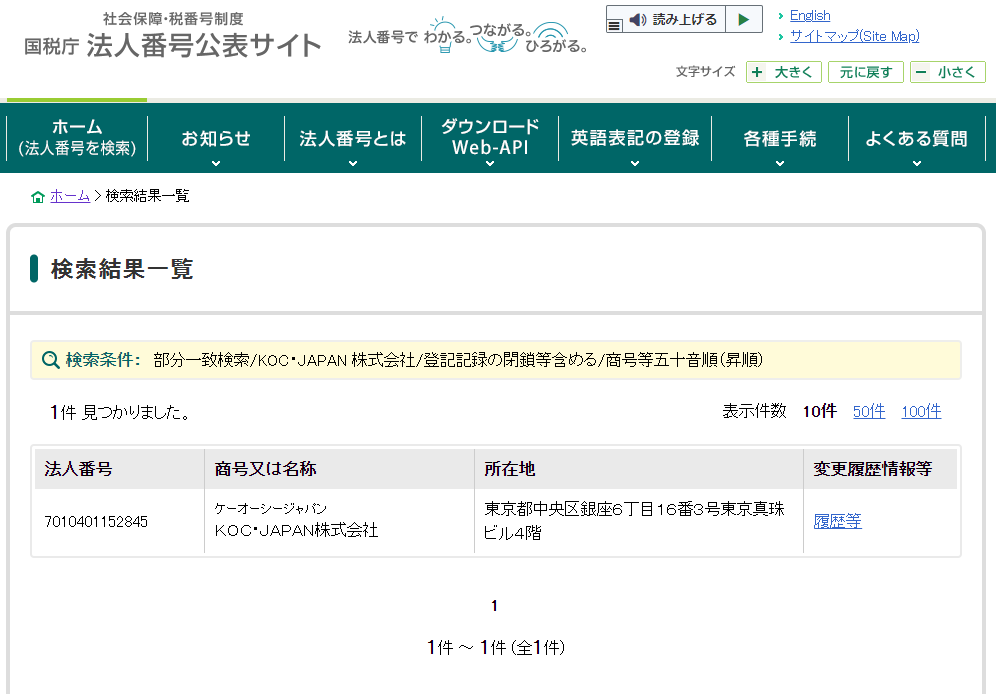Click the magnifier icon beside 検索条件
Image resolution: width=996 pixels, height=694 pixels.
tap(50, 360)
